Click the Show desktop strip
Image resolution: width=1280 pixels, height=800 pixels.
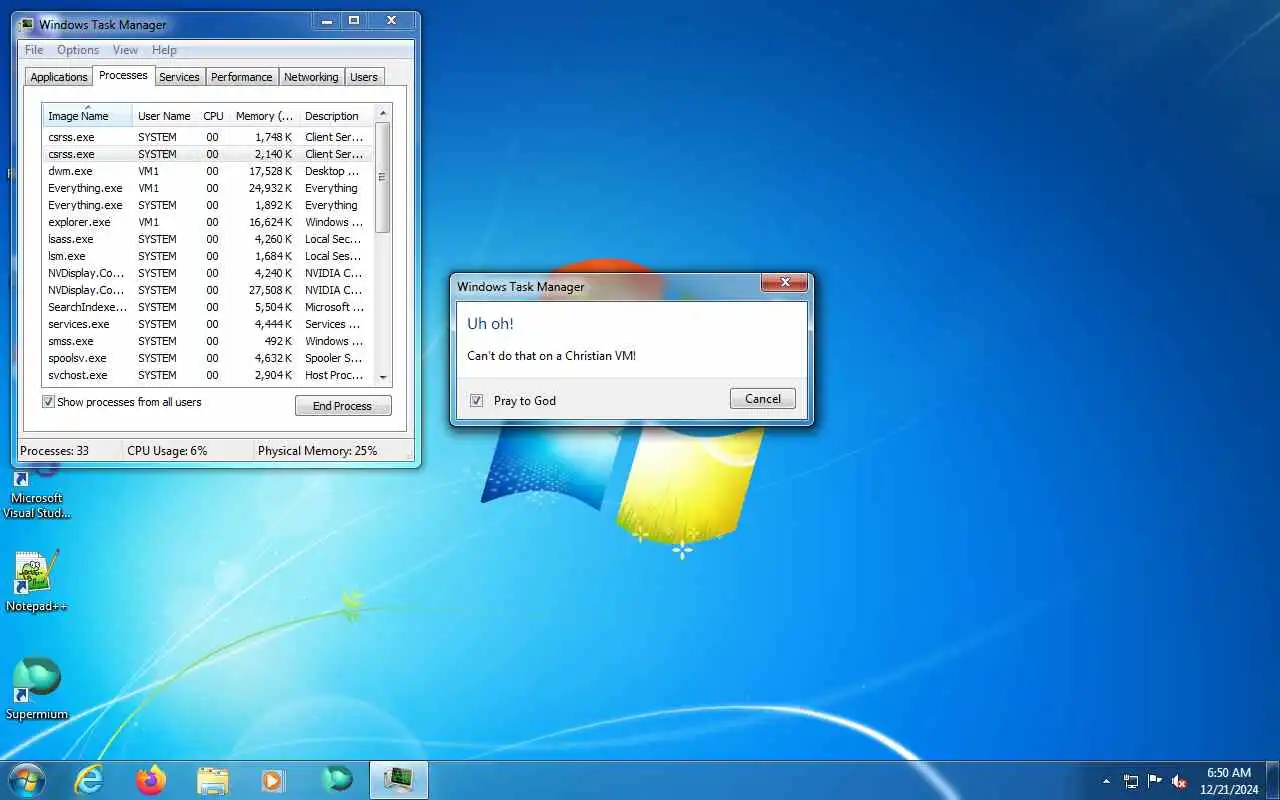[x=1273, y=781]
